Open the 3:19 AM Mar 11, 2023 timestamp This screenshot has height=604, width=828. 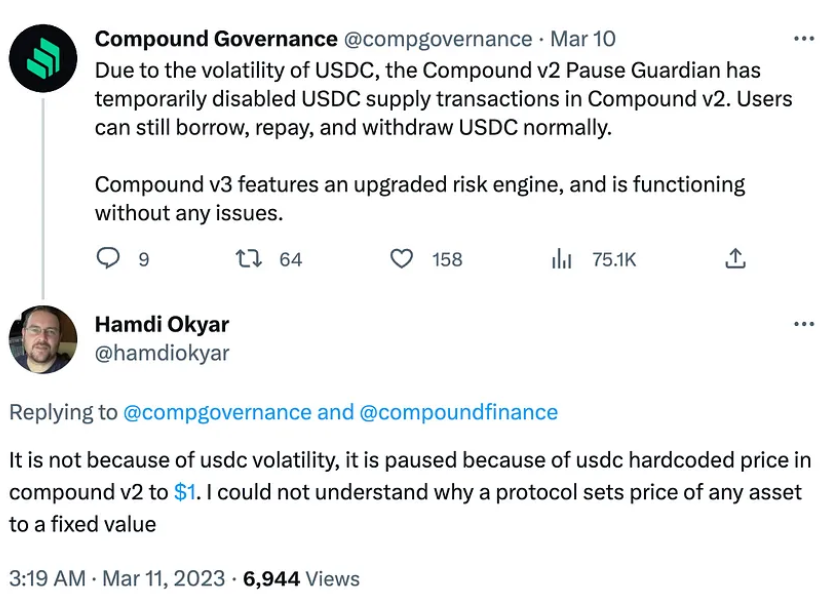point(117,579)
